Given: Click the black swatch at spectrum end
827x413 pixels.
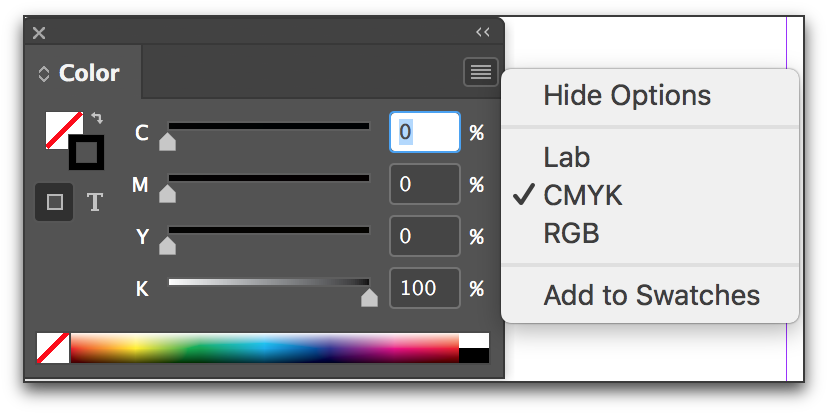Looking at the screenshot, I should pos(474,356).
